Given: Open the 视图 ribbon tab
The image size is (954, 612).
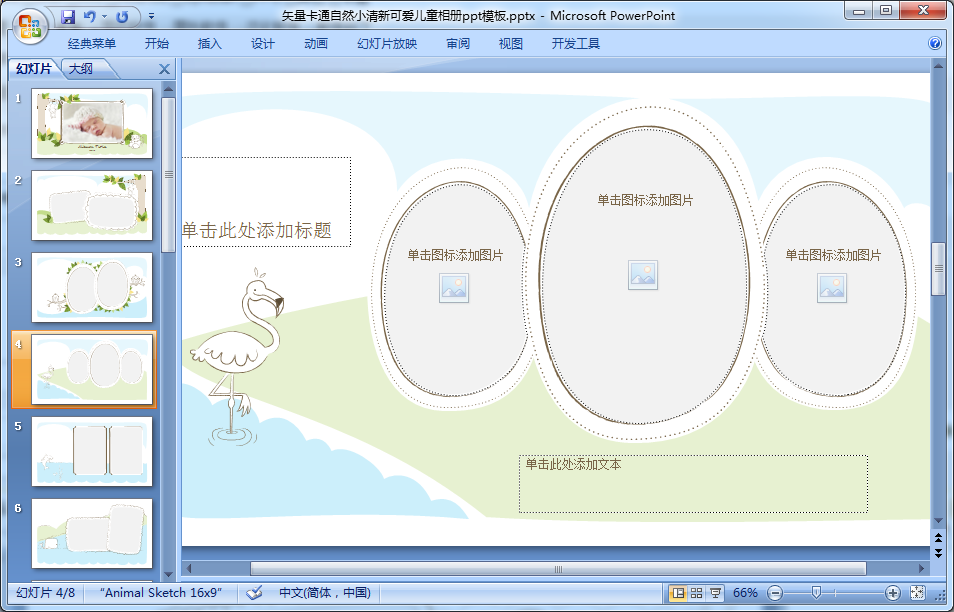Looking at the screenshot, I should (x=510, y=44).
